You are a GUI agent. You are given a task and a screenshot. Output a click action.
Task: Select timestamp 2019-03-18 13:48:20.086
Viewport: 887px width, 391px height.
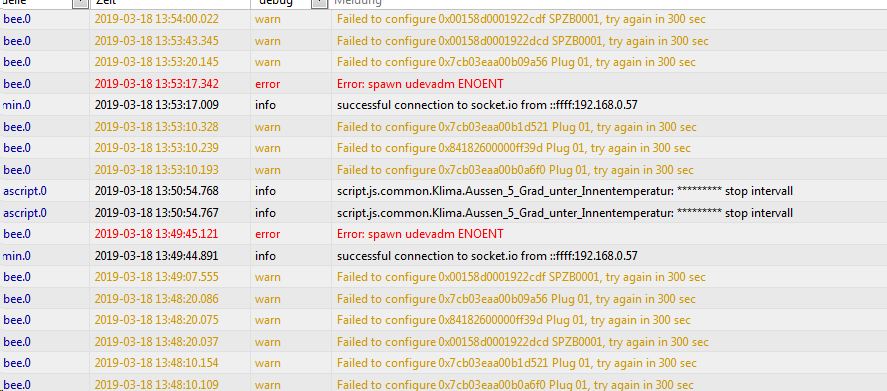pos(156,299)
